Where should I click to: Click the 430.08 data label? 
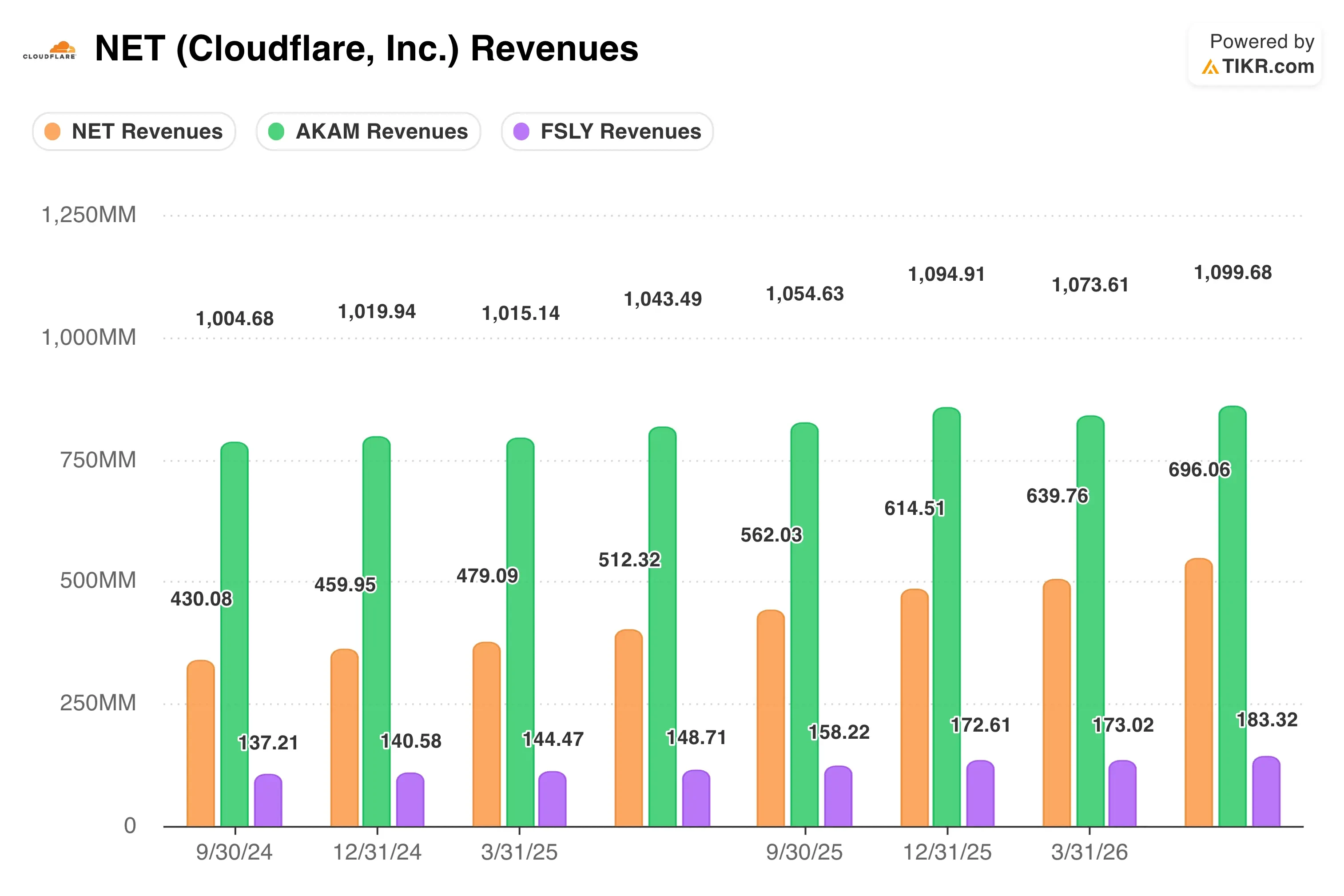(202, 599)
